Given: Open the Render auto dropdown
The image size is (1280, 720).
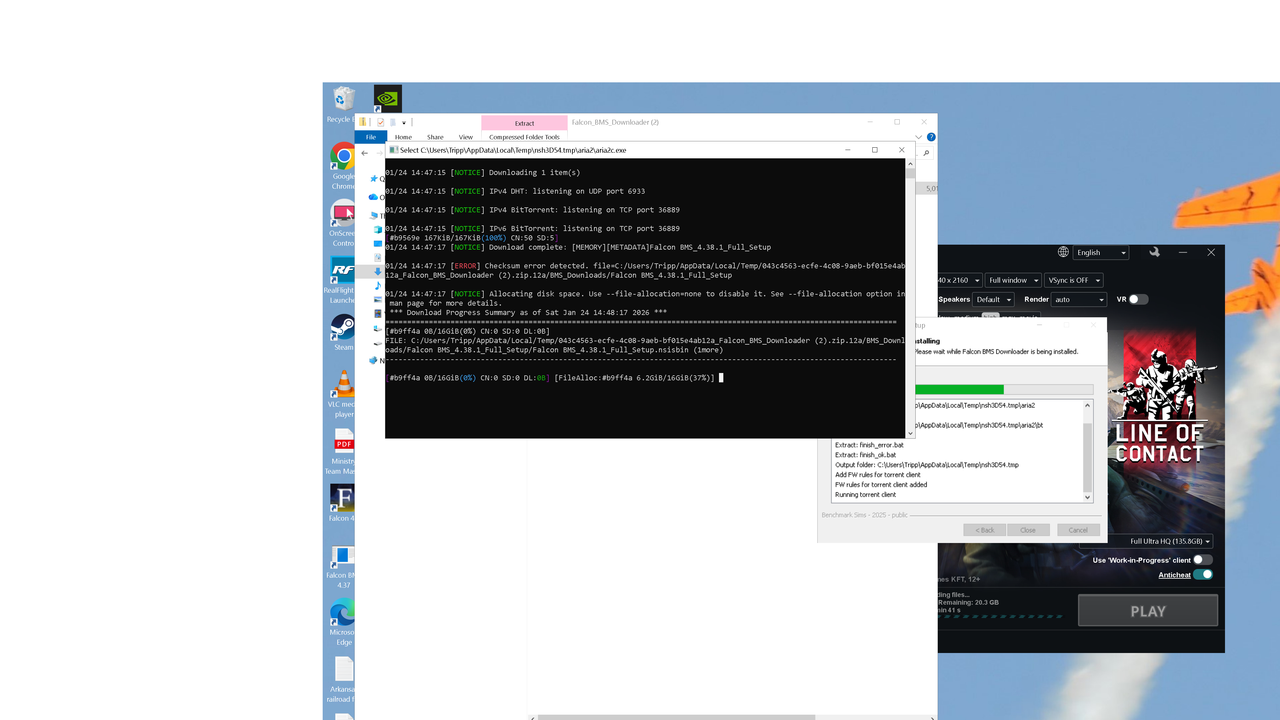Looking at the screenshot, I should tap(1079, 299).
